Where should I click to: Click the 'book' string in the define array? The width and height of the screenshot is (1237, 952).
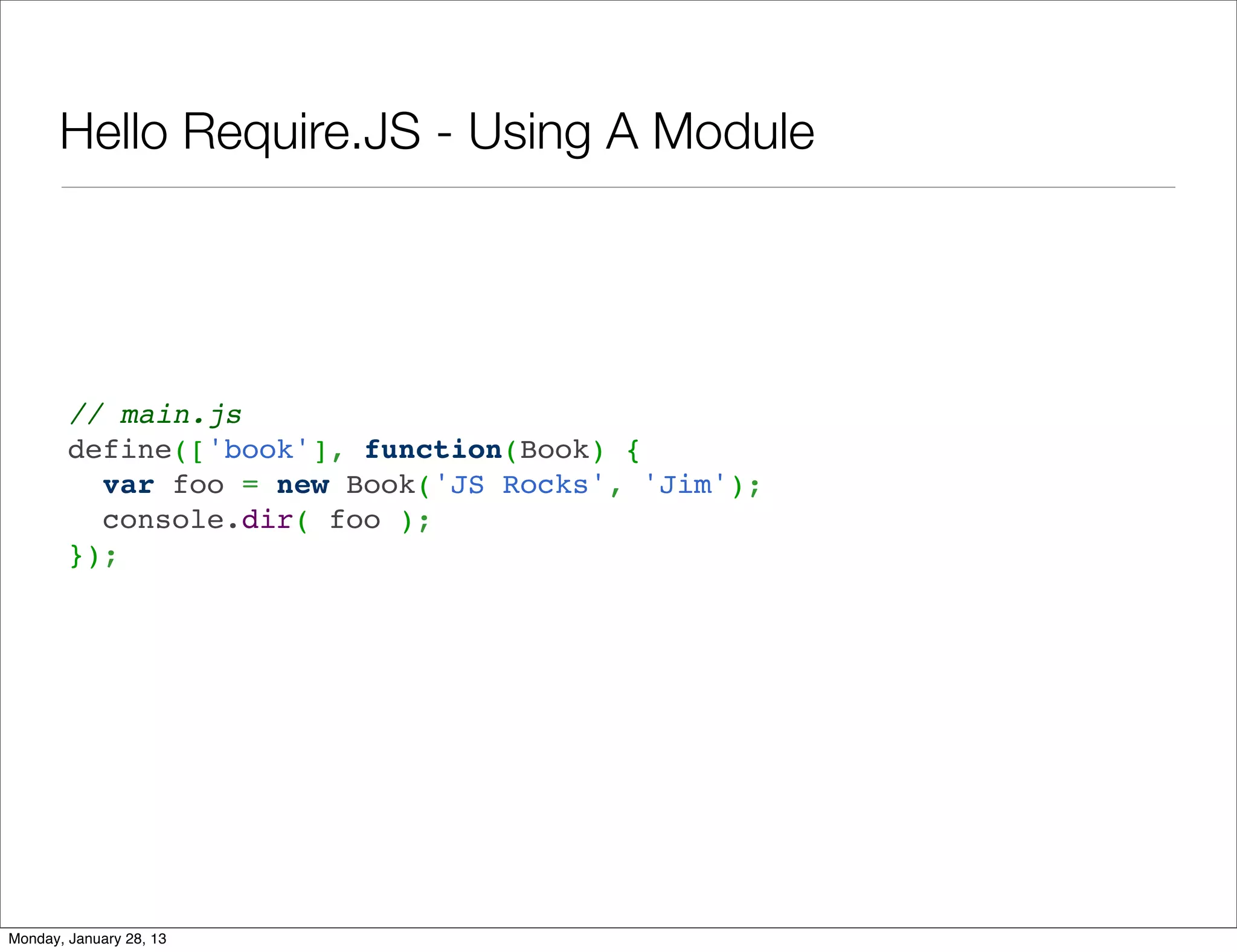[x=258, y=449]
